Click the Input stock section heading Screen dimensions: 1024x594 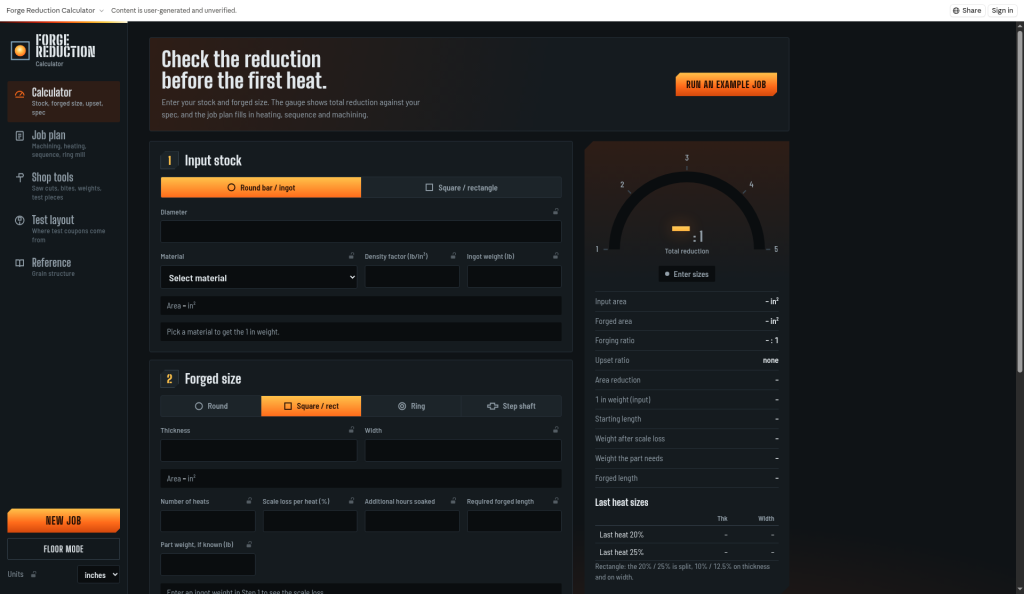click(213, 161)
